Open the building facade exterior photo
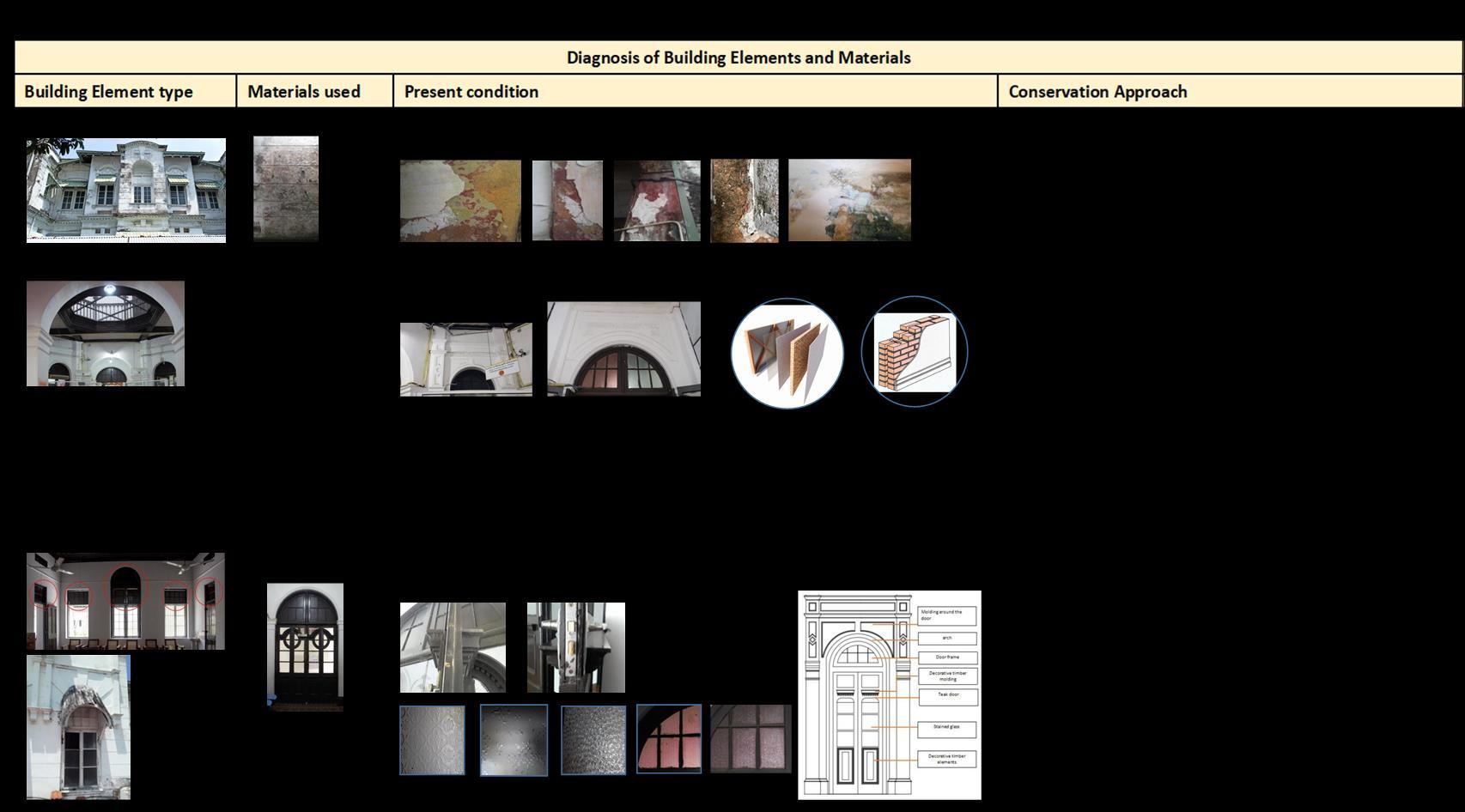 tap(126, 191)
